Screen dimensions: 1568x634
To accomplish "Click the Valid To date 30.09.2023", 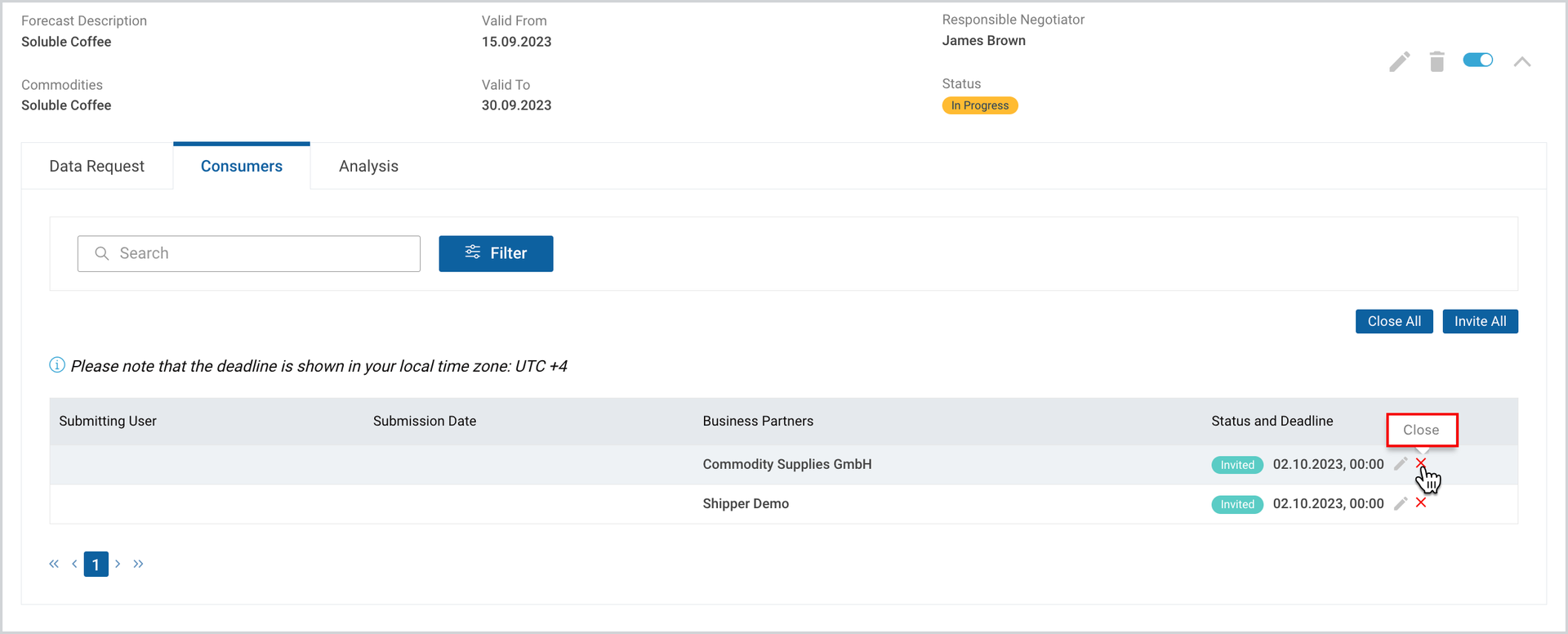I will pos(516,105).
